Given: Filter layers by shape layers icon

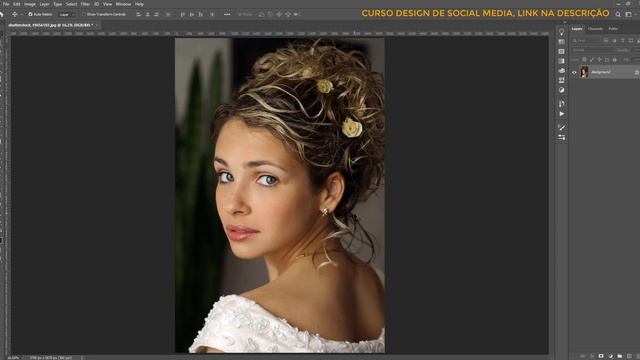Looking at the screenshot, I should [631, 40].
